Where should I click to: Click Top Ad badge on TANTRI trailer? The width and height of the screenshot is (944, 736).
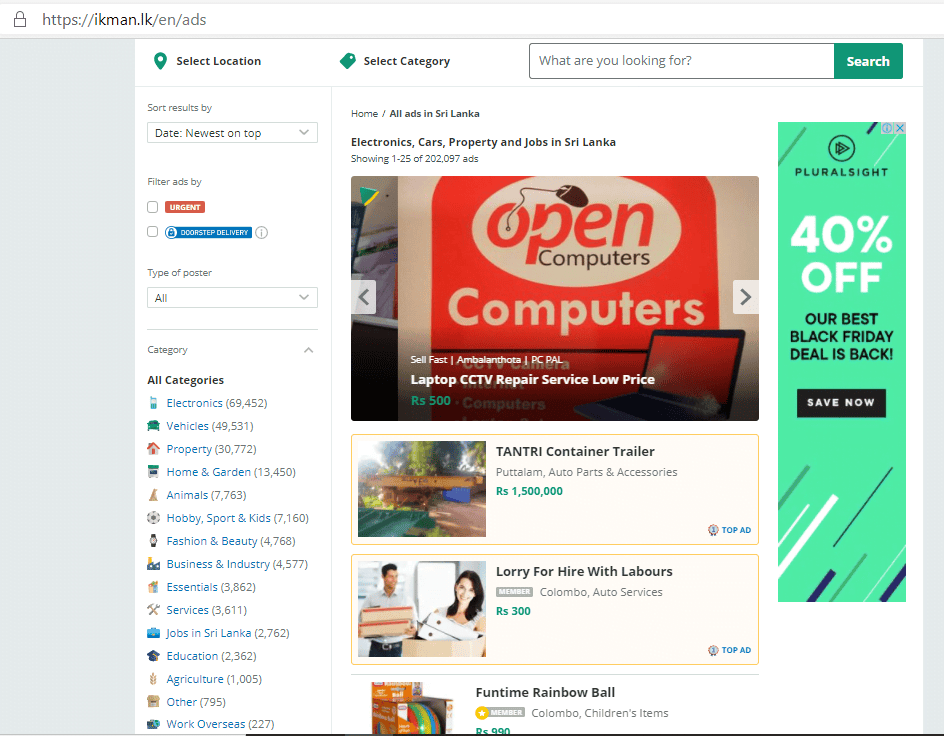[x=729, y=530]
